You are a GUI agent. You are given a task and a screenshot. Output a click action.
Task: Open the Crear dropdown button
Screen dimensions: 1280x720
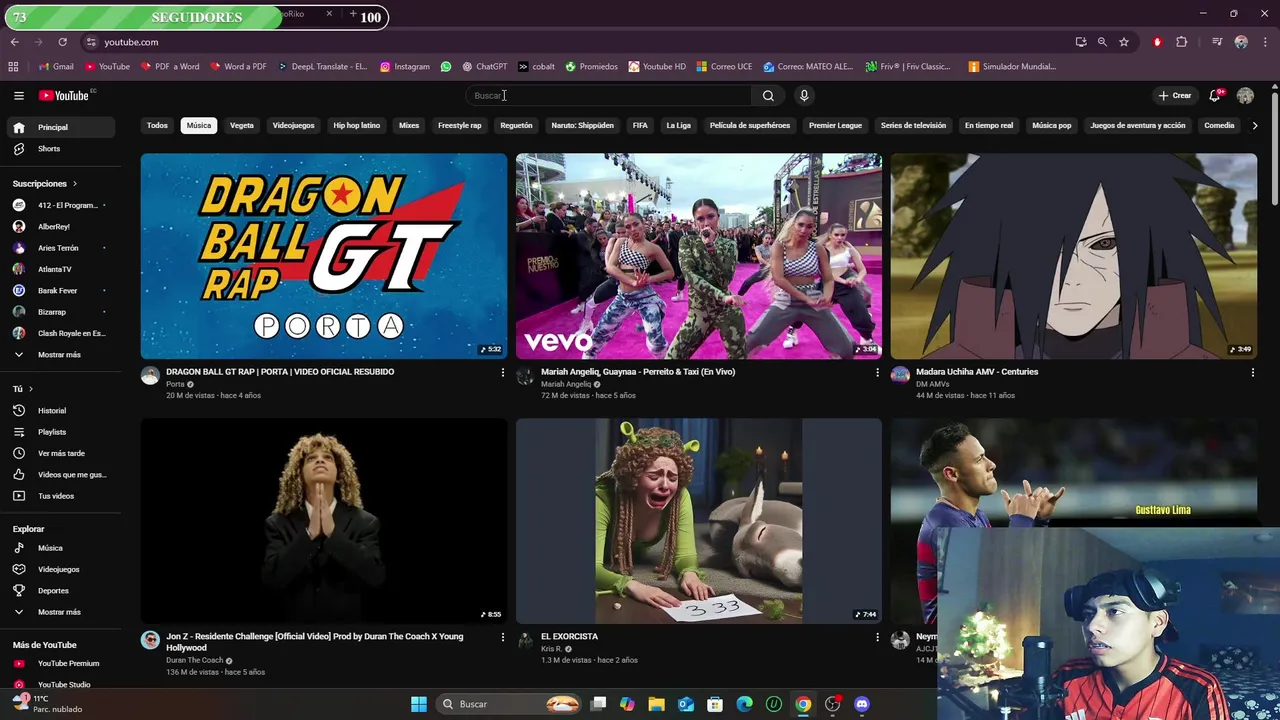click(x=1175, y=95)
